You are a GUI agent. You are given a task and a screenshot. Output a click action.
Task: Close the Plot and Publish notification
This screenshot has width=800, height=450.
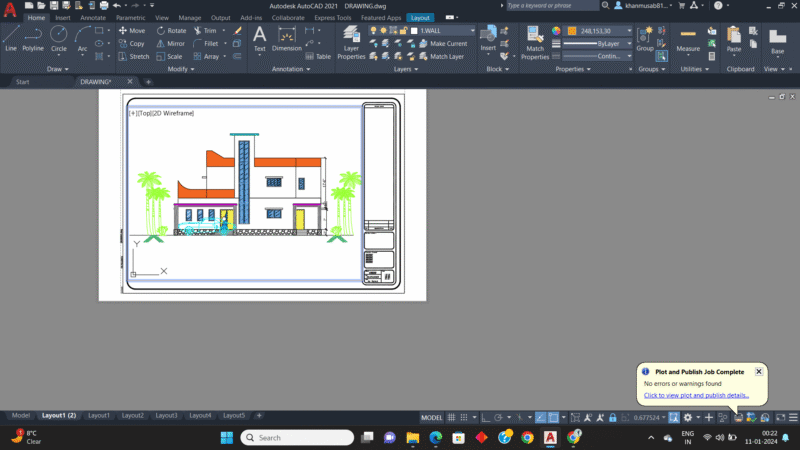click(x=759, y=371)
